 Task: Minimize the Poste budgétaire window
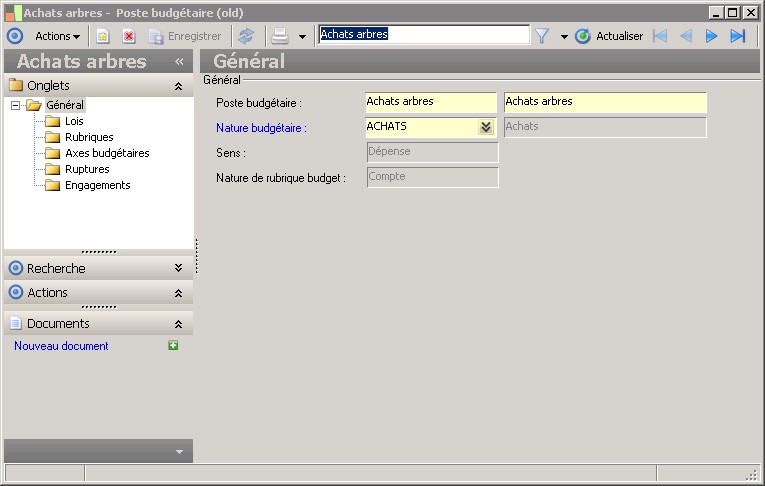click(x=716, y=13)
